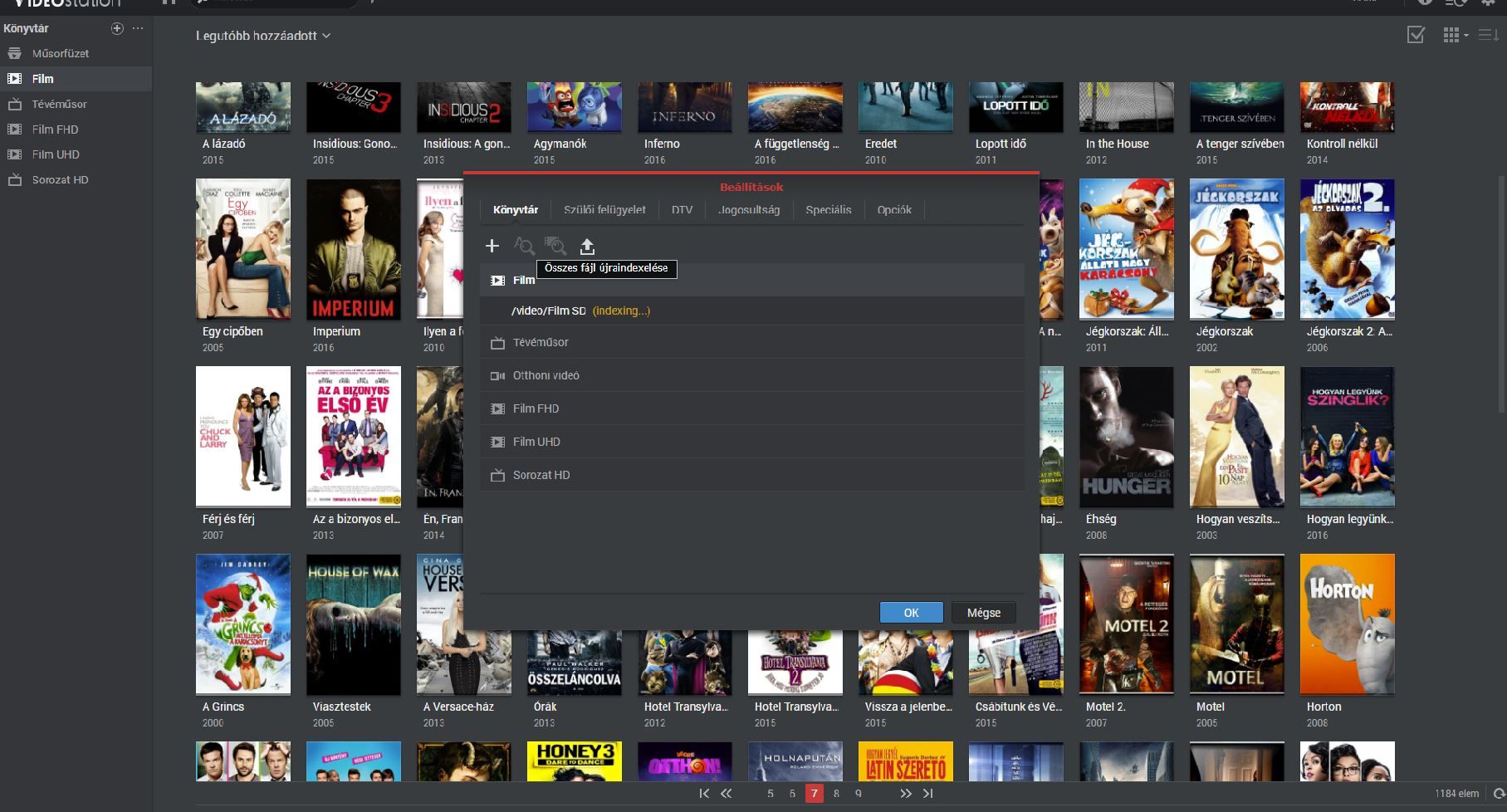Viewport: 1507px width, 812px height.
Task: Click the Eredet movie title
Action: (881, 144)
